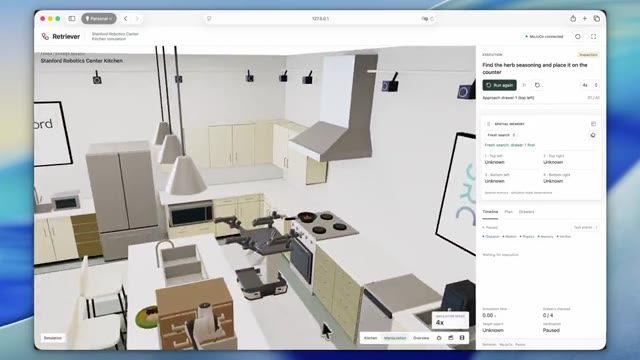Go back with the browser back arrow
The height and width of the screenshot is (360, 640).
tap(126, 18)
